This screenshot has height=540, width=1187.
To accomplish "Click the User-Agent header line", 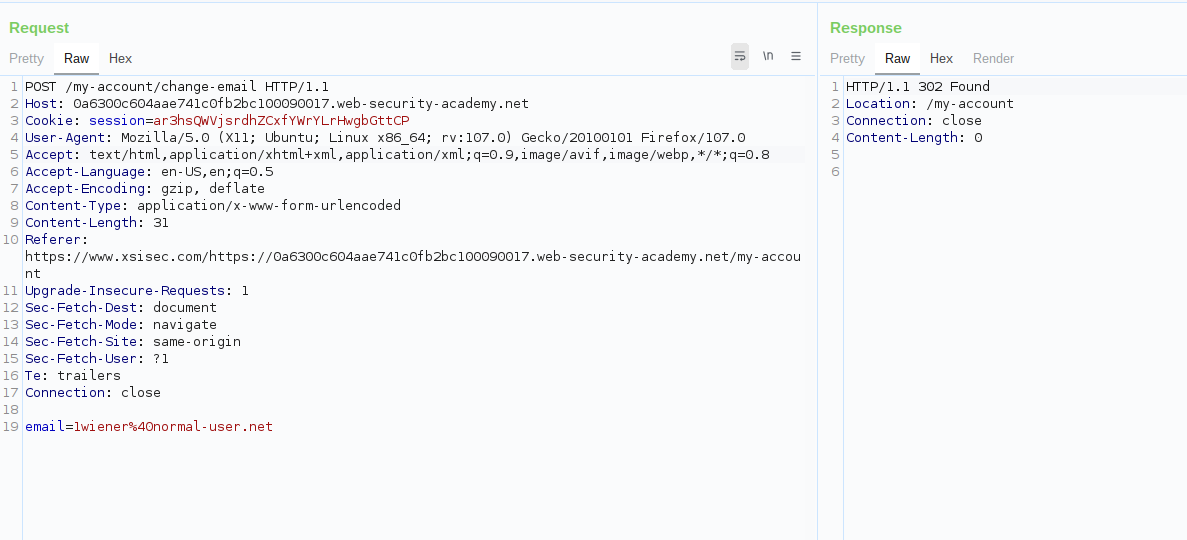I will click(385, 138).
